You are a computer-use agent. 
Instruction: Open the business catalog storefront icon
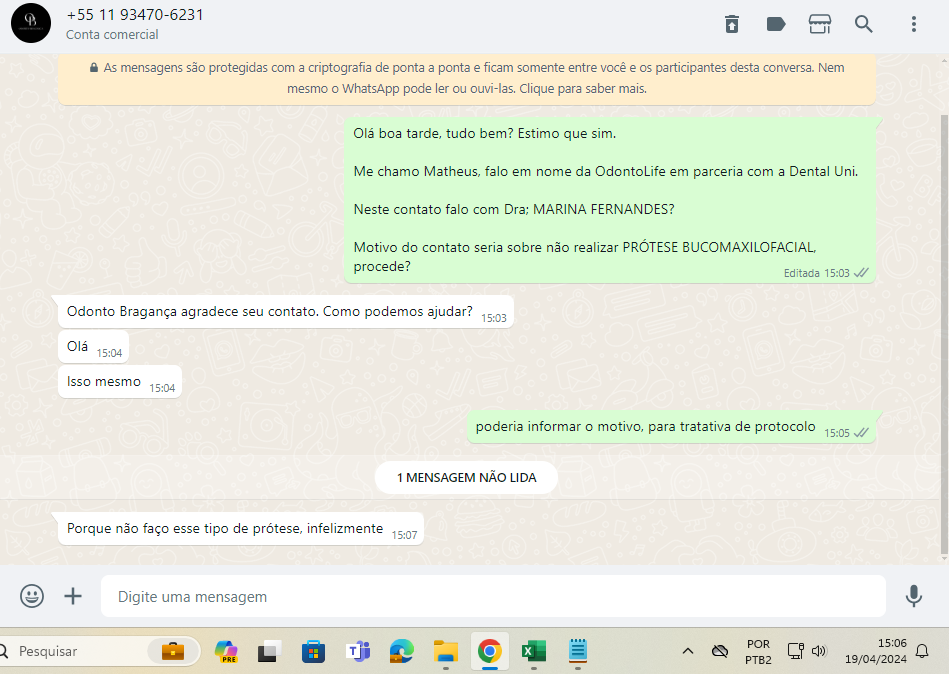819,24
